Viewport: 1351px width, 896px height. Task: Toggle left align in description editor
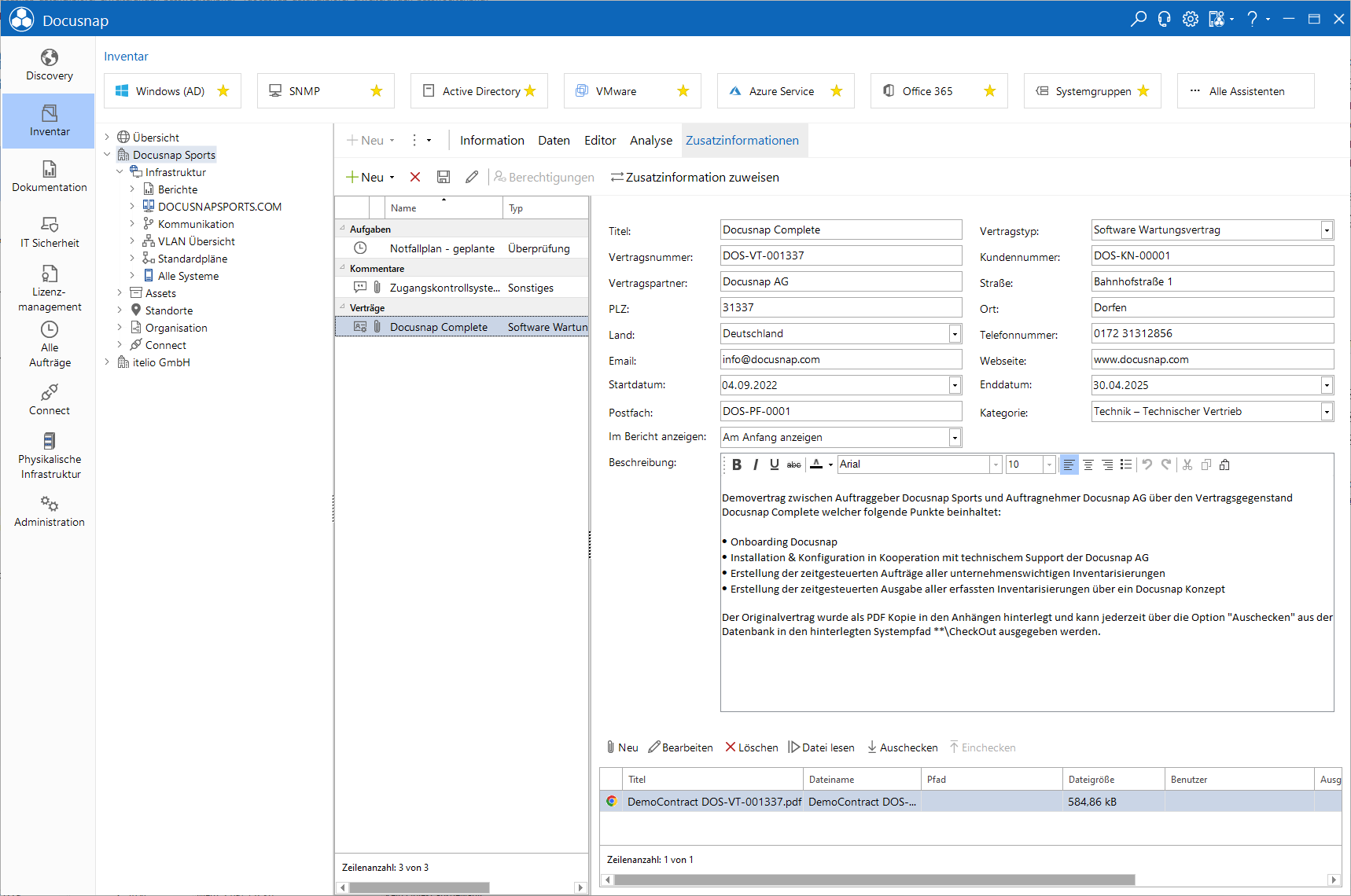[x=1069, y=465]
